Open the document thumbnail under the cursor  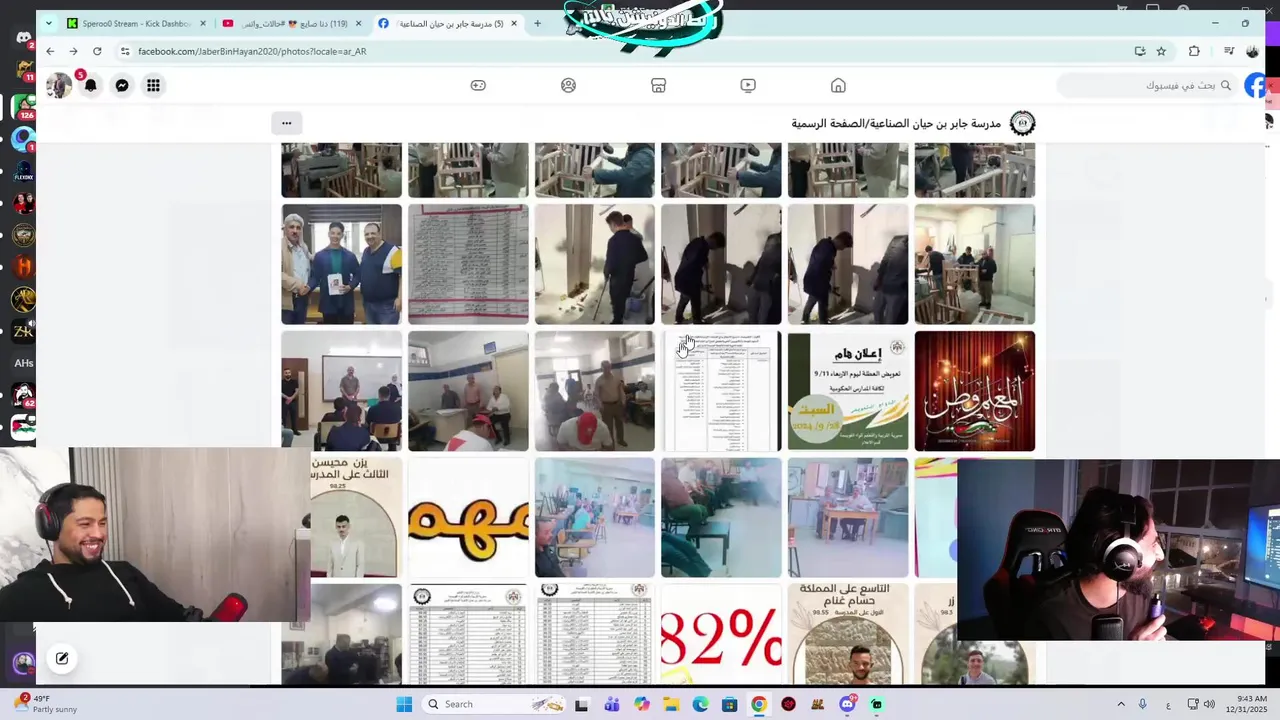(x=721, y=391)
